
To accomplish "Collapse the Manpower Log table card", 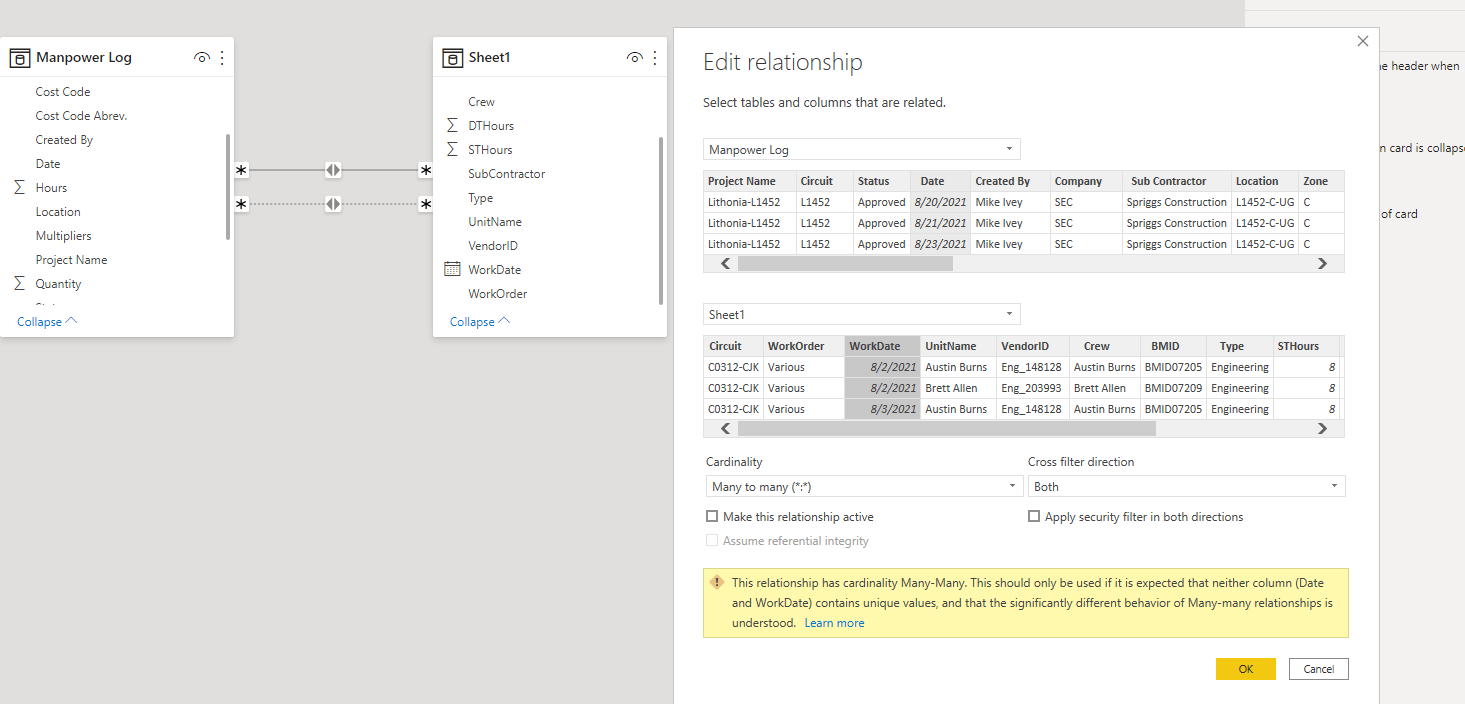I will [x=47, y=322].
